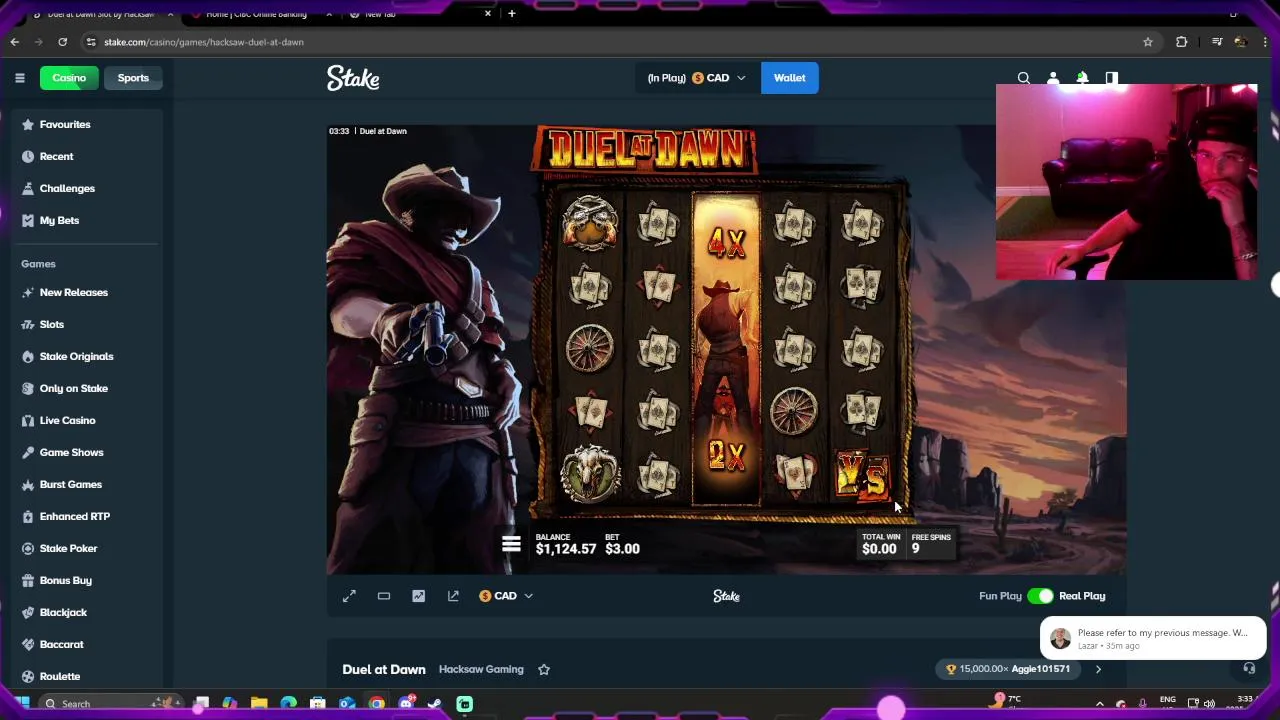This screenshot has height=720, width=1280.
Task: Open Chrome from the Windows taskbar
Action: click(376, 704)
